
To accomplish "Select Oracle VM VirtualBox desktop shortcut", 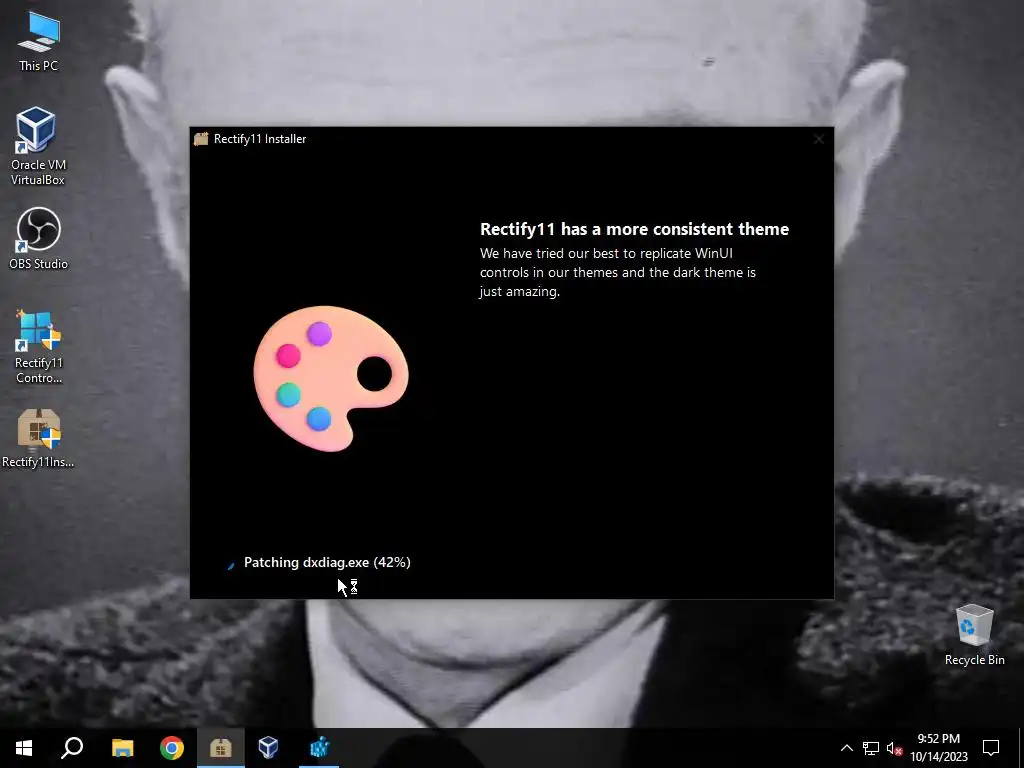I will pyautogui.click(x=38, y=146).
